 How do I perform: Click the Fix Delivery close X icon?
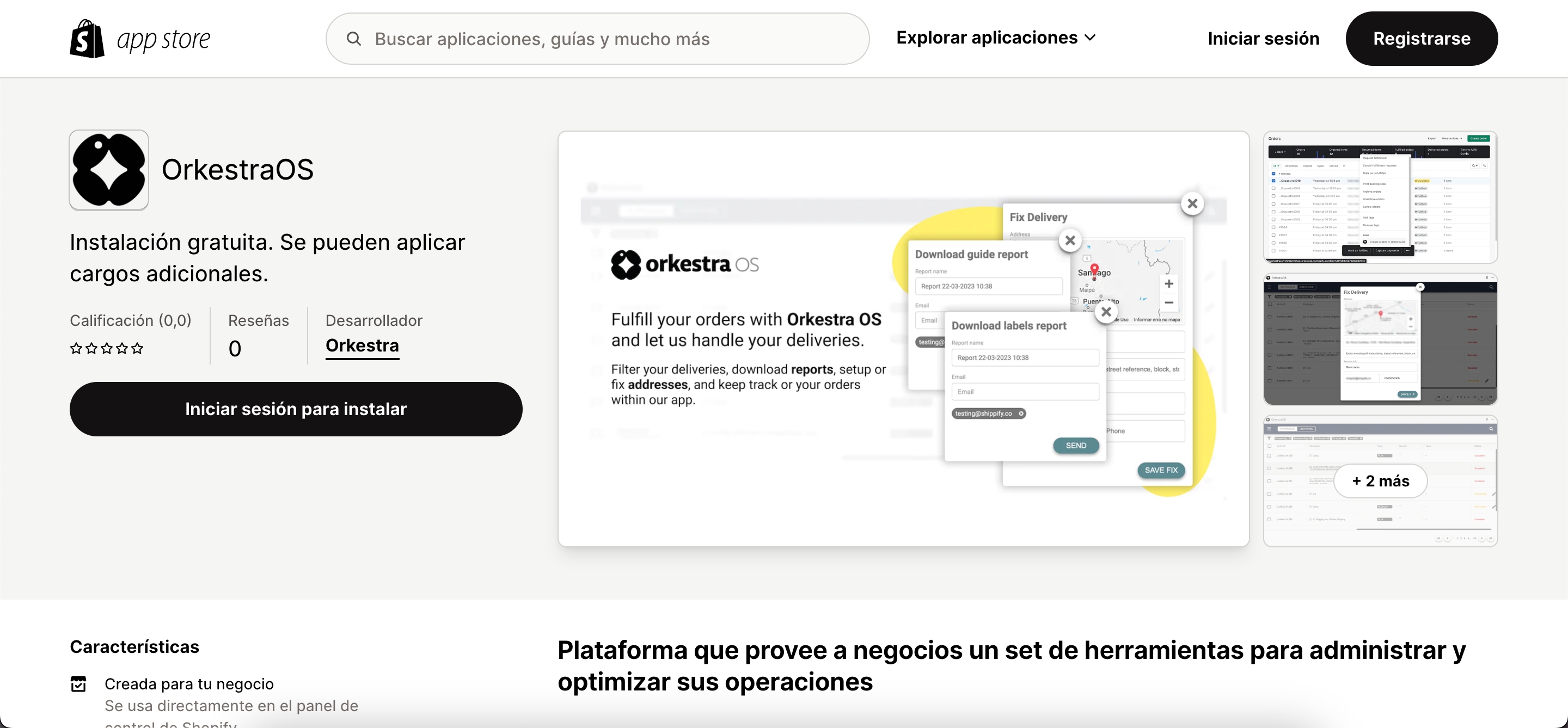click(1192, 203)
